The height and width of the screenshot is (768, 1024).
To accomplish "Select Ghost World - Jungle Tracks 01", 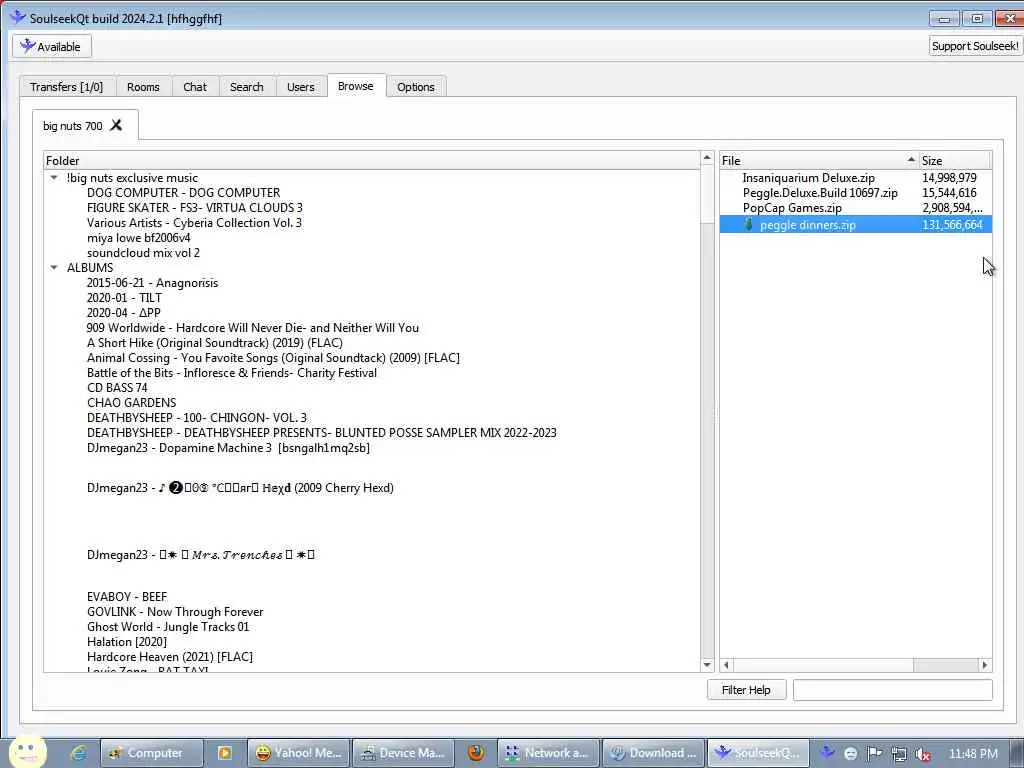I will pyautogui.click(x=168, y=627).
